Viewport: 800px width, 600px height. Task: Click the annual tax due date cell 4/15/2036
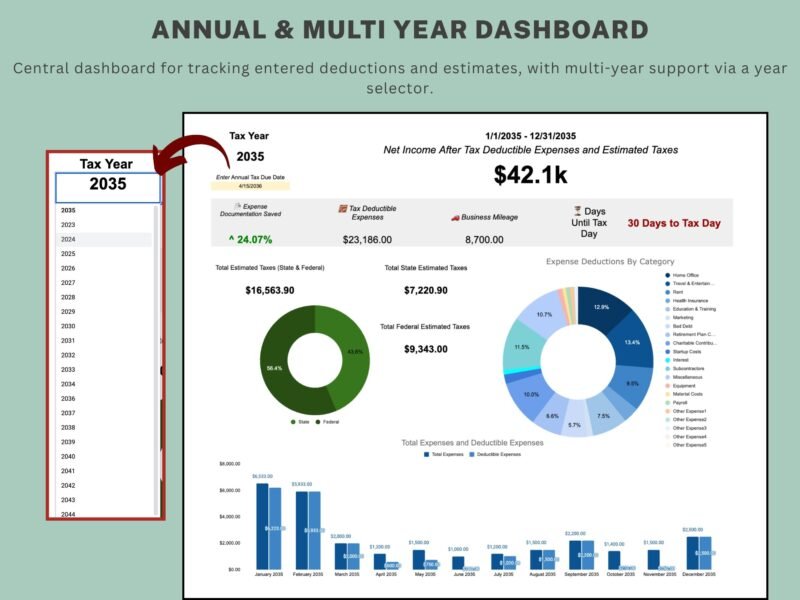click(x=250, y=186)
